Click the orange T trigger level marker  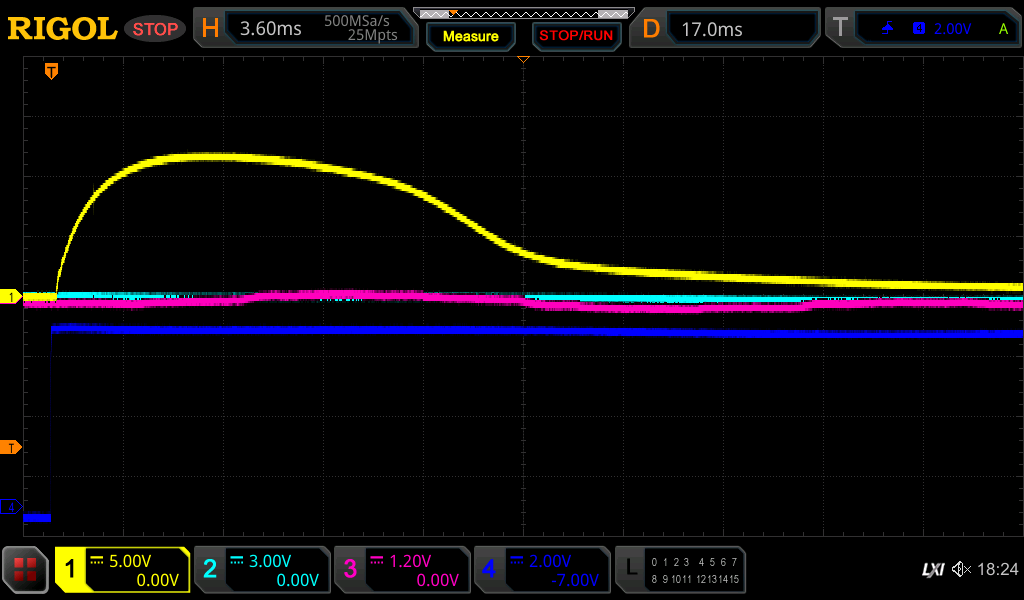click(11, 447)
